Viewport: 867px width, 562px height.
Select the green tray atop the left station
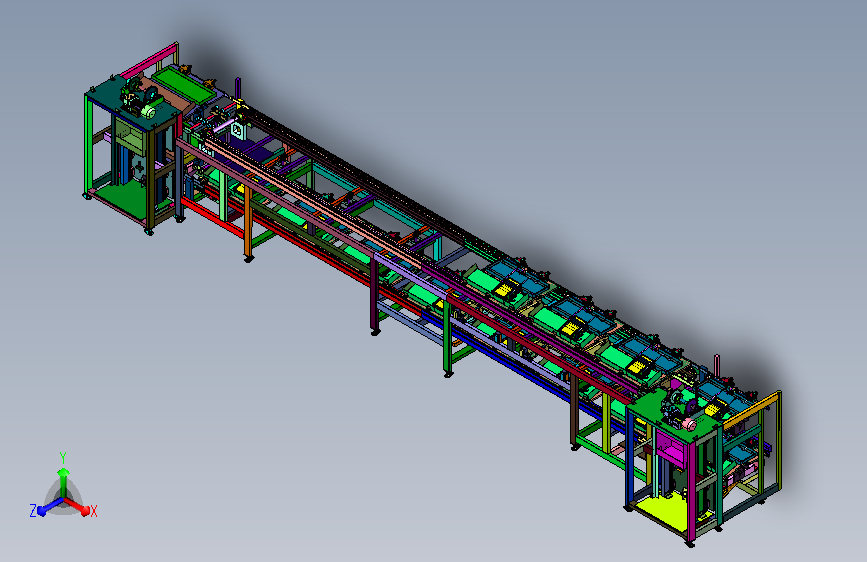(x=184, y=85)
